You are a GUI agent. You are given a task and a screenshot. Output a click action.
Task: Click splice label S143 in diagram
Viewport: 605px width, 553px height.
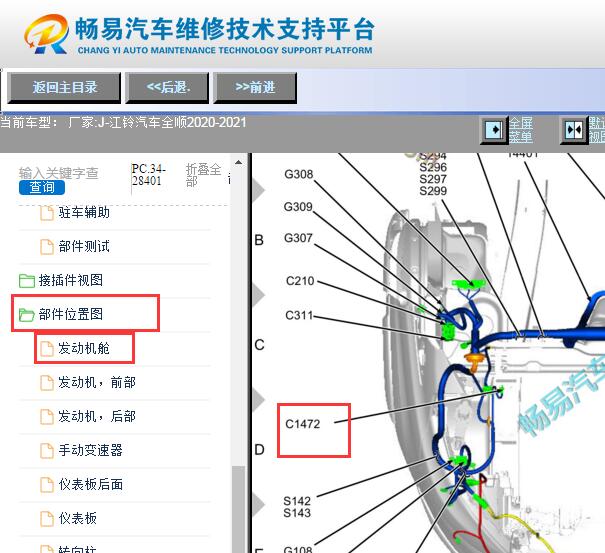pos(297,513)
